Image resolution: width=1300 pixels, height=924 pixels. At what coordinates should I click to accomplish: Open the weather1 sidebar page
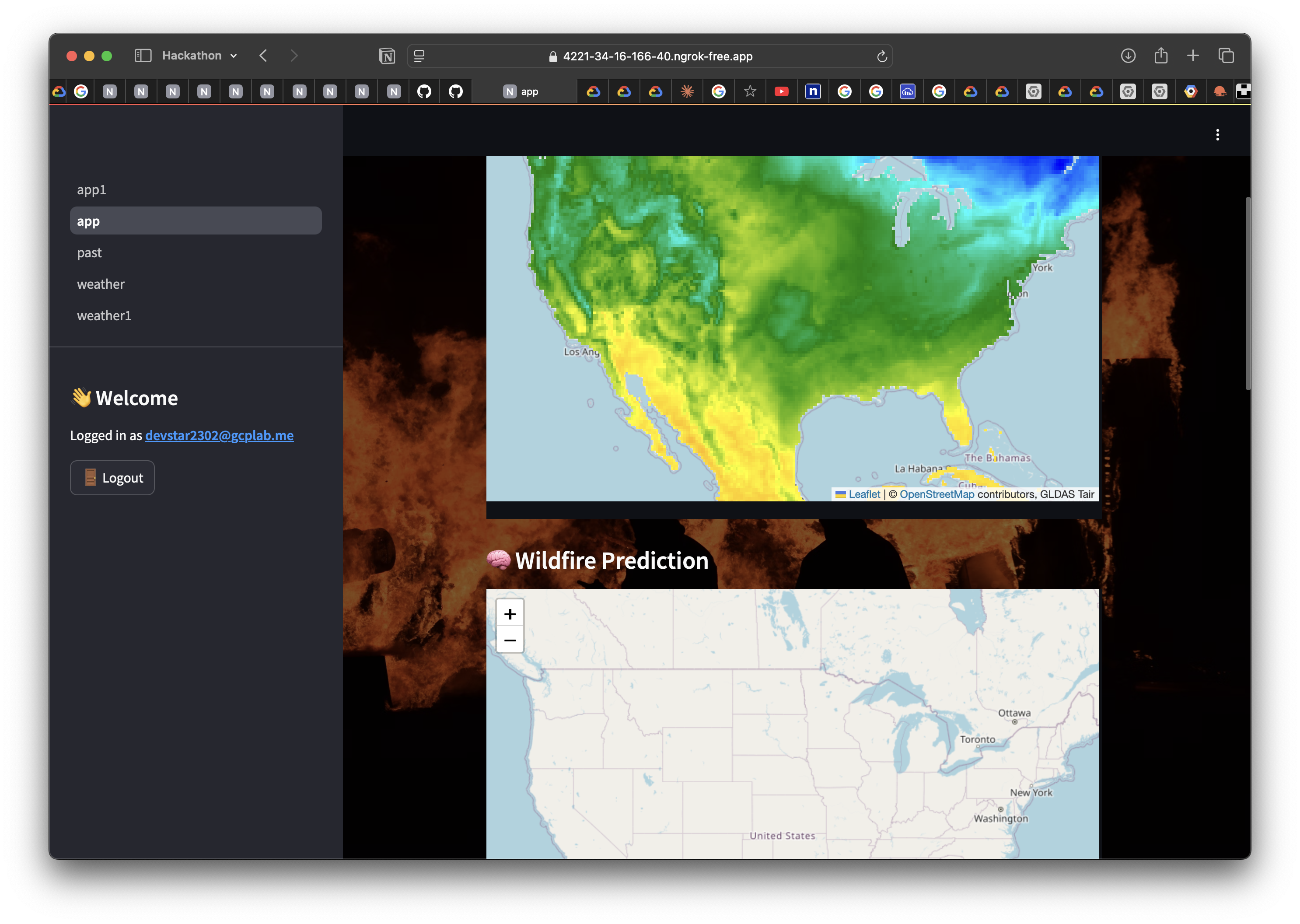coord(104,315)
